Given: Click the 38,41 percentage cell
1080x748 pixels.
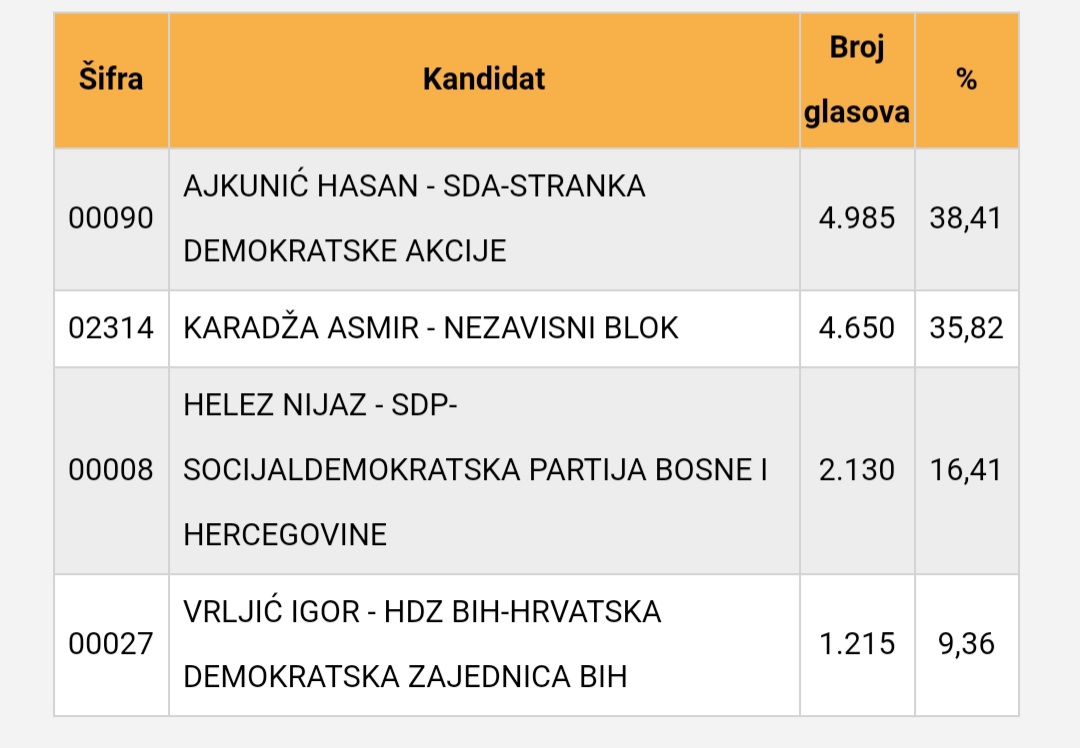Looking at the screenshot, I should [966, 218].
